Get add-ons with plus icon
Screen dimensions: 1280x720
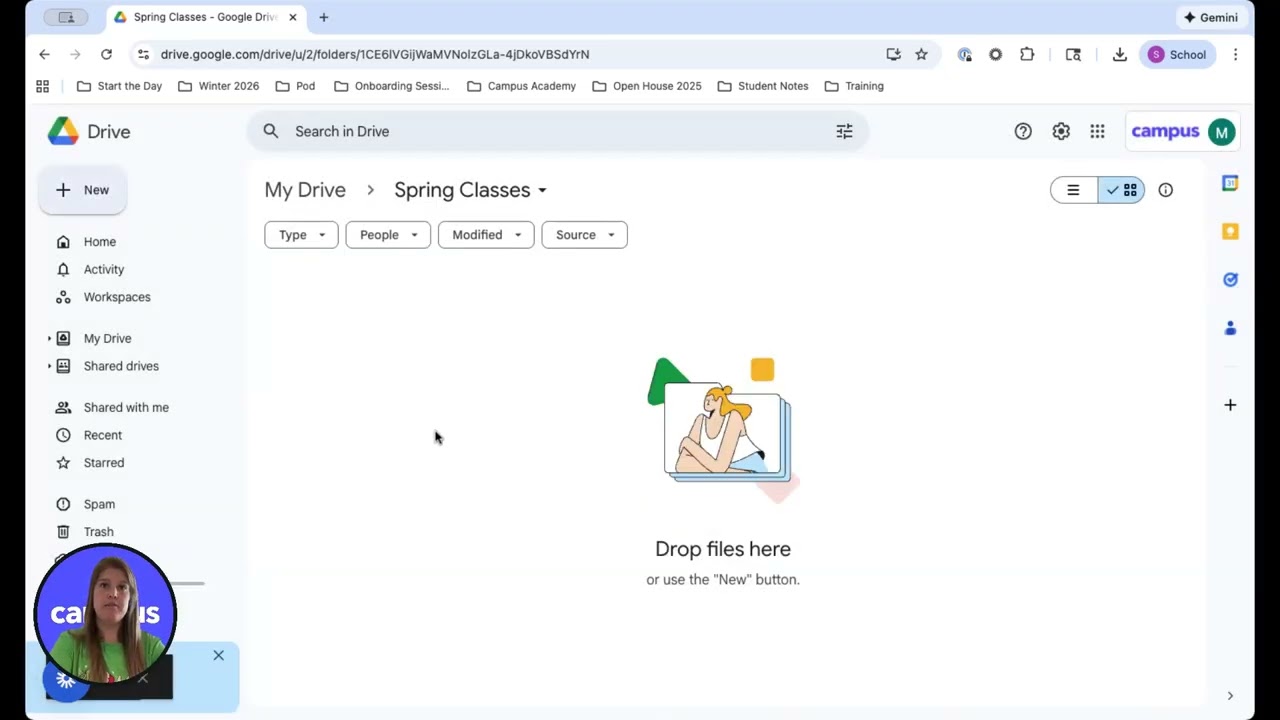point(1230,405)
